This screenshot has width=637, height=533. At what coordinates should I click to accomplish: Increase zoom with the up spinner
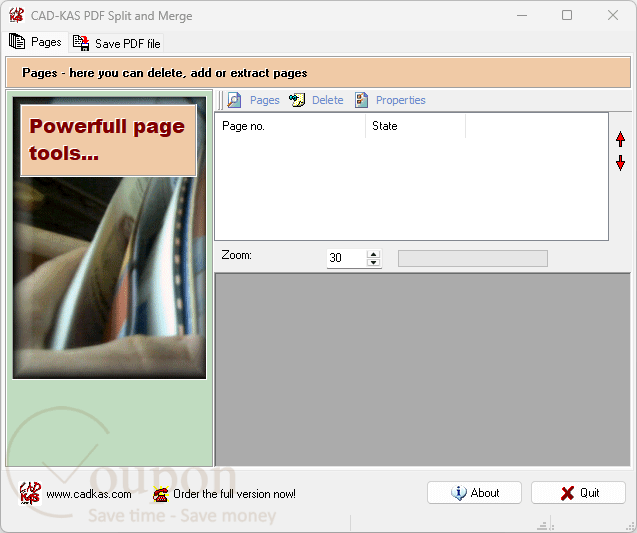(x=373, y=254)
